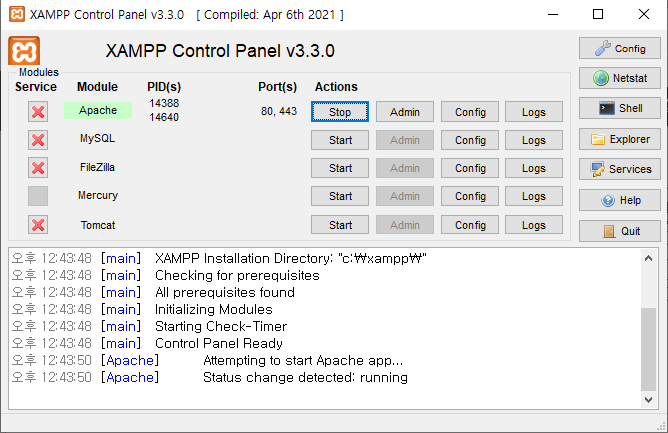Open the Mercury Logs menu
The width and height of the screenshot is (668, 433).
click(534, 196)
